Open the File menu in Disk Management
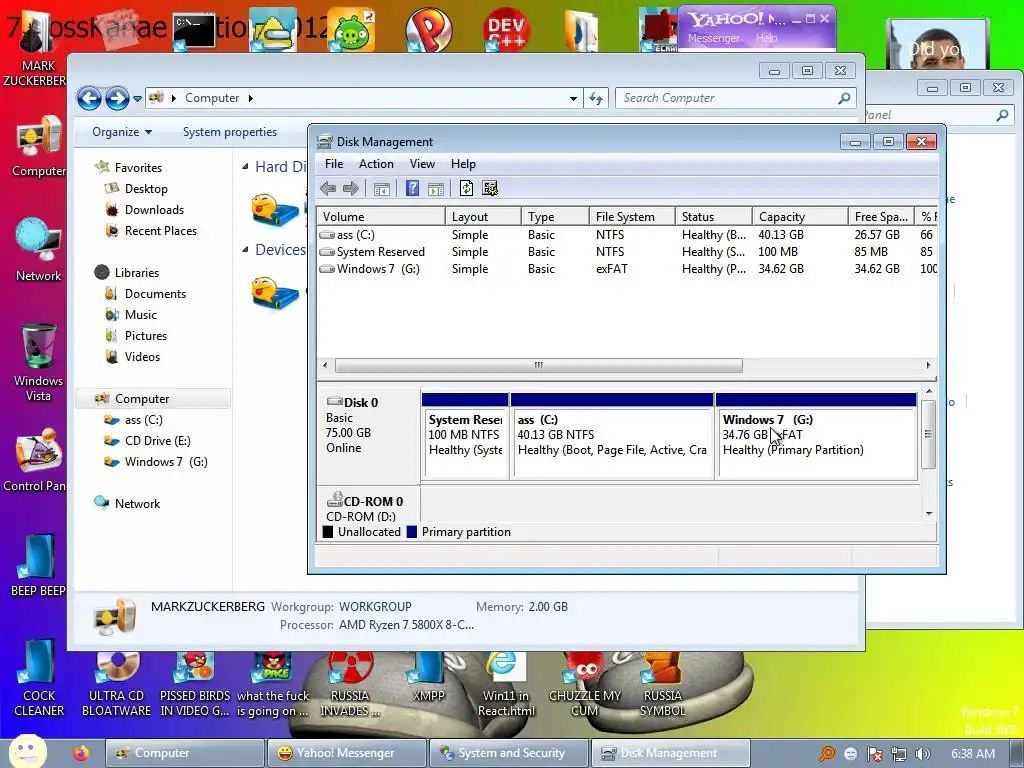Image resolution: width=1024 pixels, height=768 pixels. pos(334,164)
